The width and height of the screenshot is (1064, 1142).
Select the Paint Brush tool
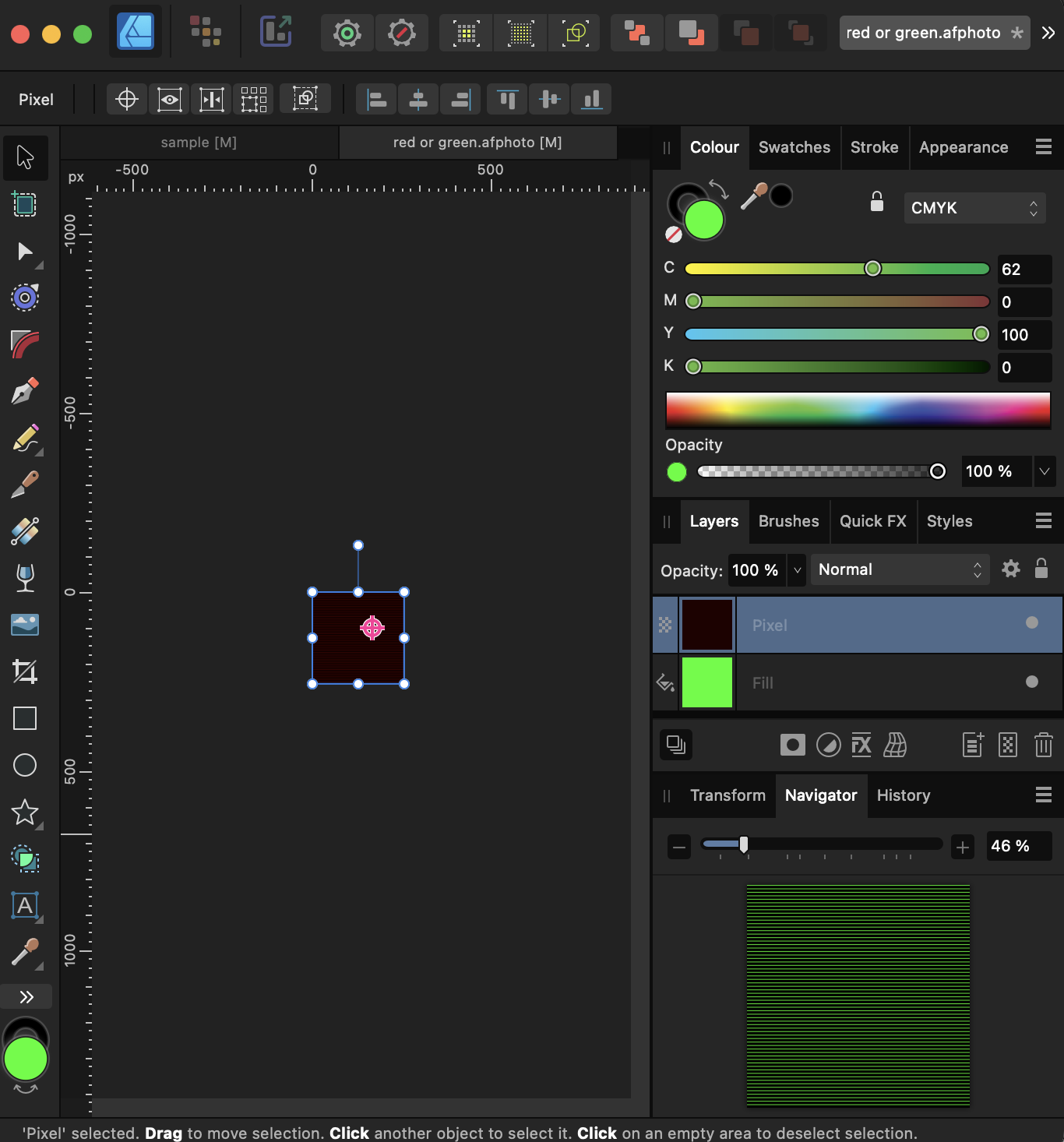(24, 439)
